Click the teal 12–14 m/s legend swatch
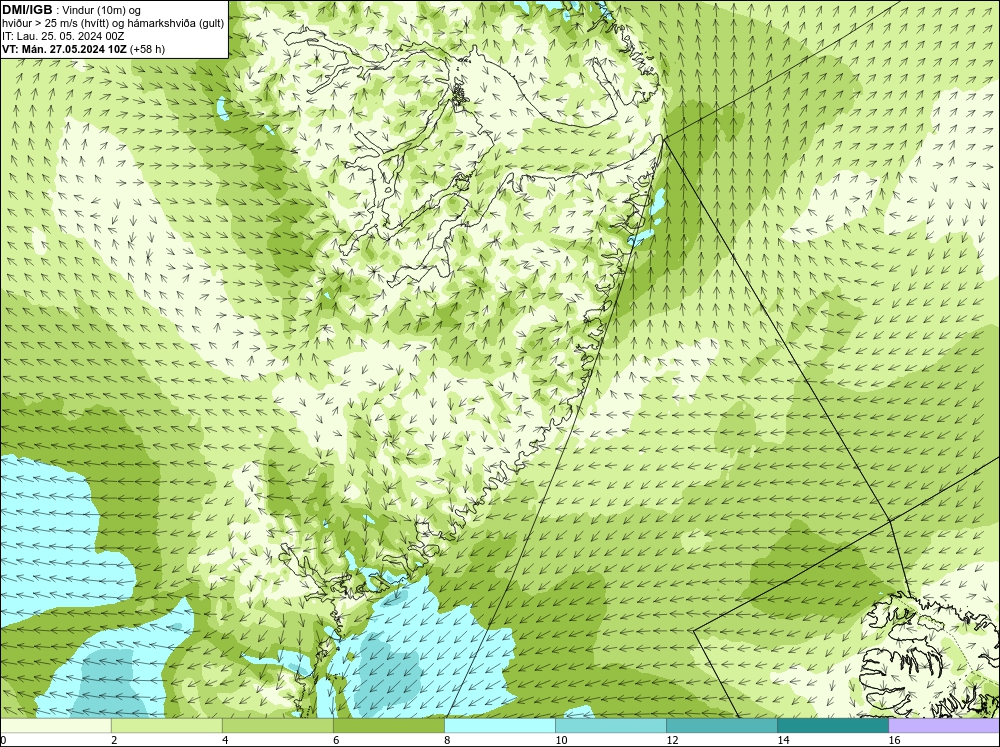This screenshot has height=747, width=1000. tap(721, 725)
